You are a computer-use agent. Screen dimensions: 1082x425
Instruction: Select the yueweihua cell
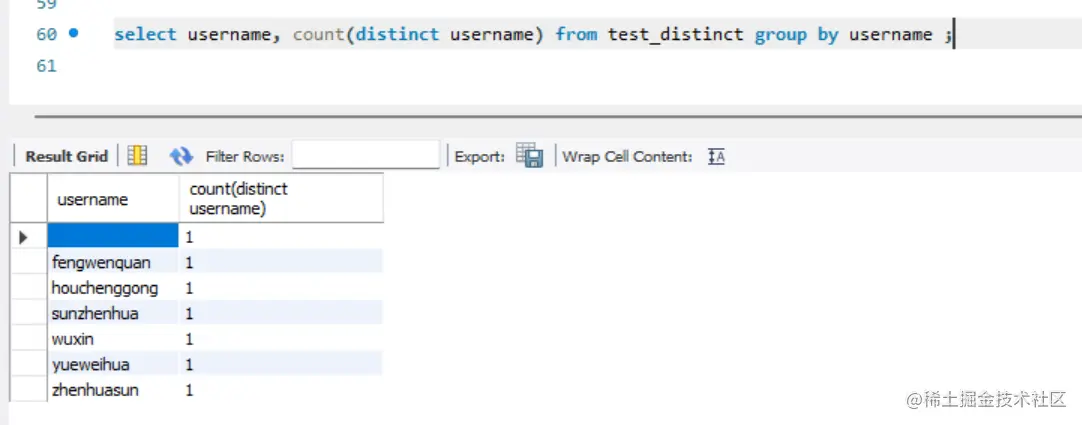[113, 364]
